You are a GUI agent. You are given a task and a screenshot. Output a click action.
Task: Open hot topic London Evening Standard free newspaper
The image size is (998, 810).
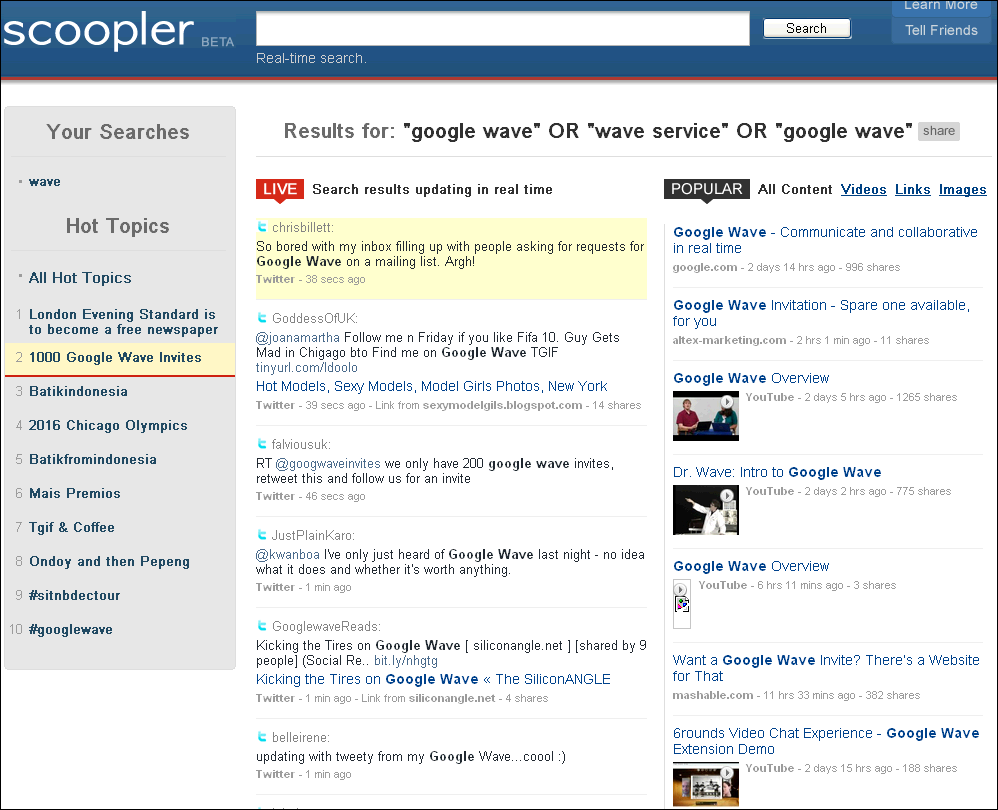(123, 322)
